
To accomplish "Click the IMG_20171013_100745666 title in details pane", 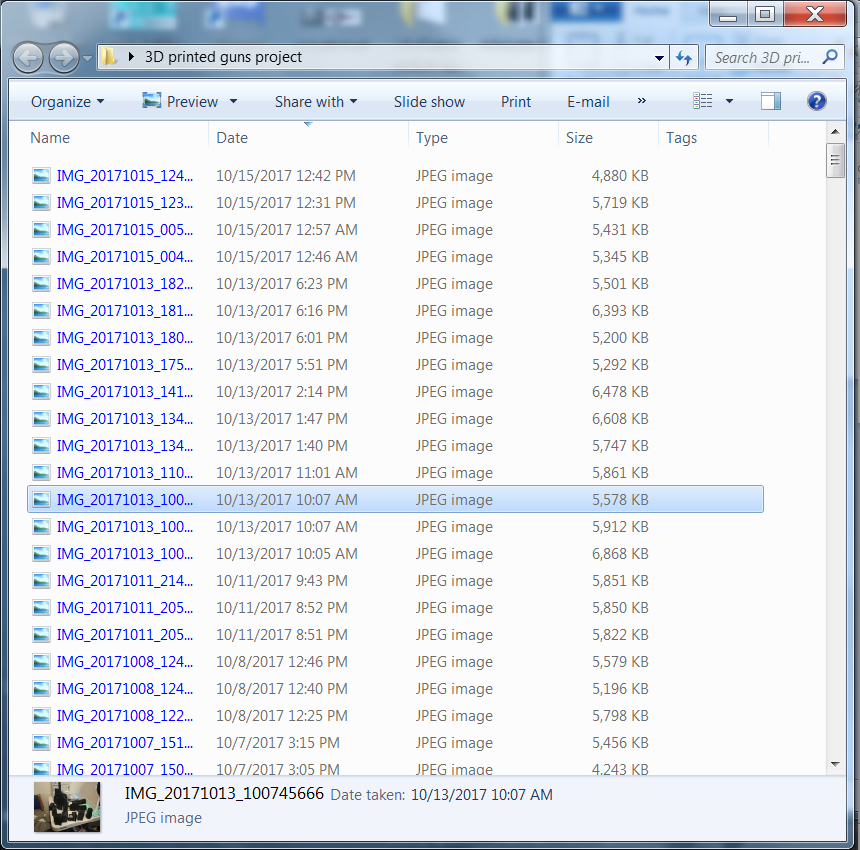I will [x=224, y=794].
